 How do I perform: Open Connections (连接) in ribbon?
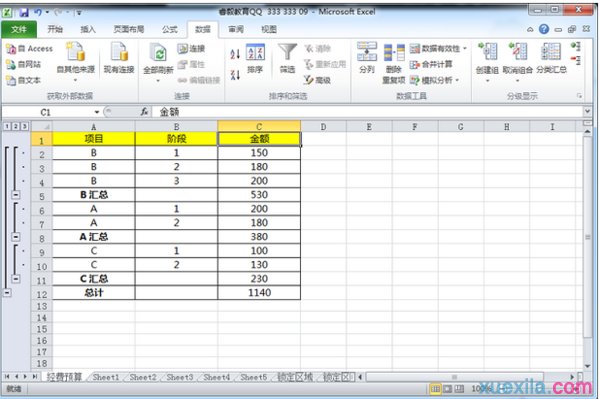coord(191,49)
